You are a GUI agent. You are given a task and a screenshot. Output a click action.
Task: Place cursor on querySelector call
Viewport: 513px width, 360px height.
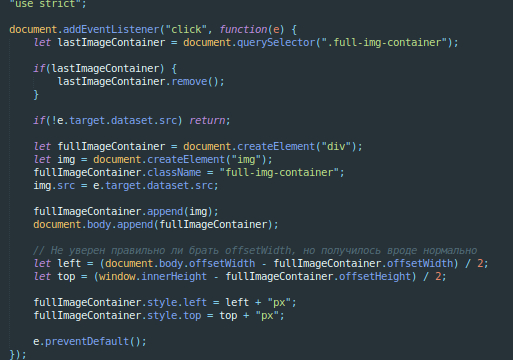coord(276,43)
